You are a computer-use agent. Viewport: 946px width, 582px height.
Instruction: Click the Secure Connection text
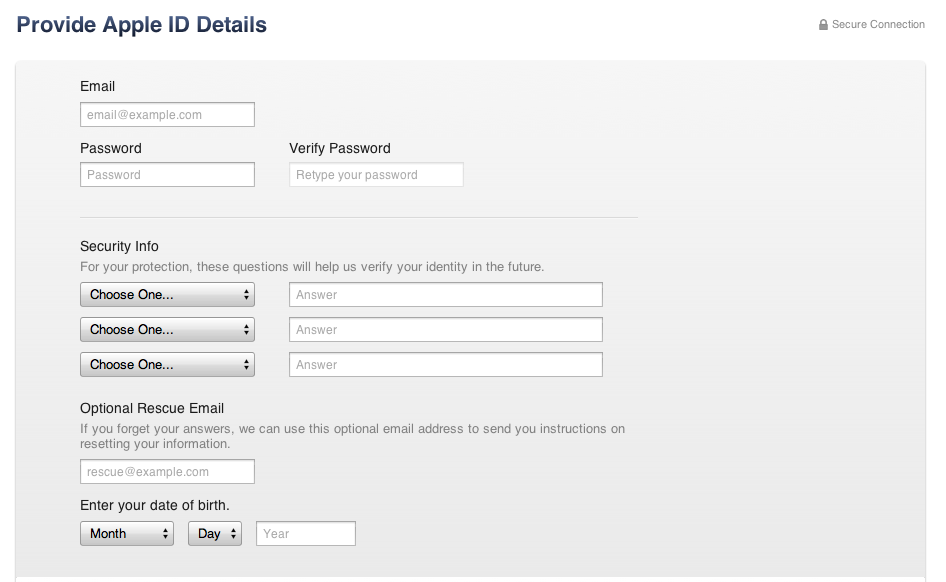(878, 25)
